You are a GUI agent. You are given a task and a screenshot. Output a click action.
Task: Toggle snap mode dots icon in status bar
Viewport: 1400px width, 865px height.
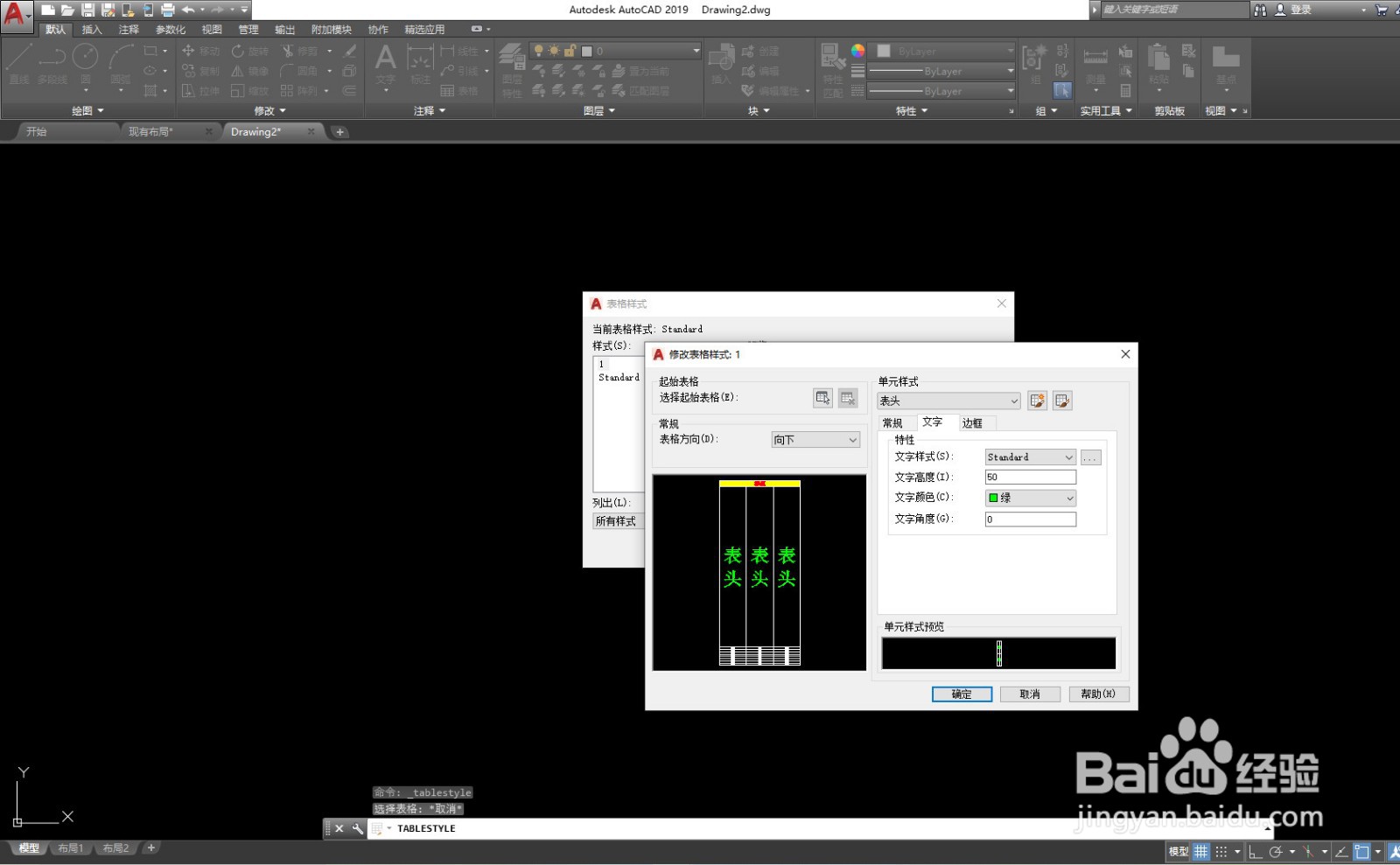1221,851
